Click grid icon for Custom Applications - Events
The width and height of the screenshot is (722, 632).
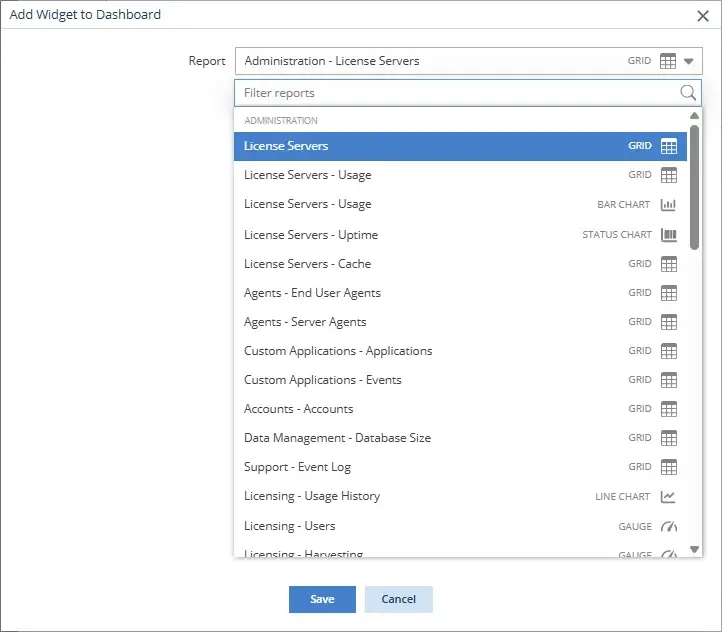tap(669, 380)
